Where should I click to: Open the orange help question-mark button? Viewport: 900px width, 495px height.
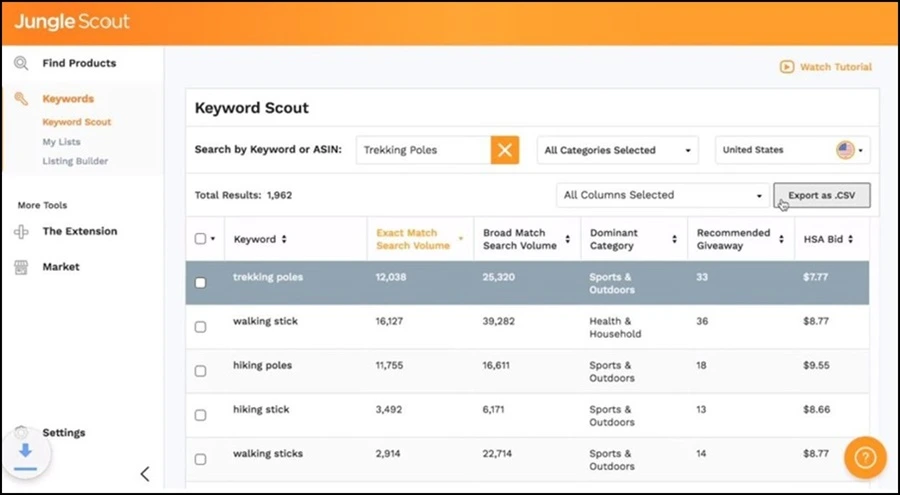tap(865, 458)
